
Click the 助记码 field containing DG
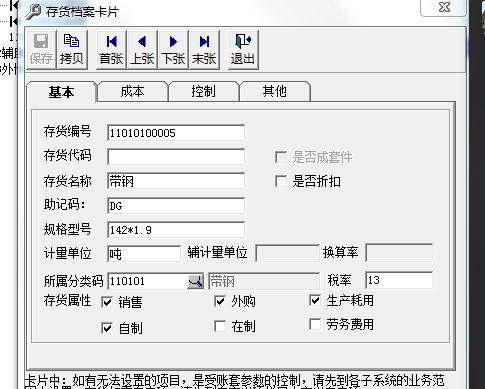[x=176, y=206]
